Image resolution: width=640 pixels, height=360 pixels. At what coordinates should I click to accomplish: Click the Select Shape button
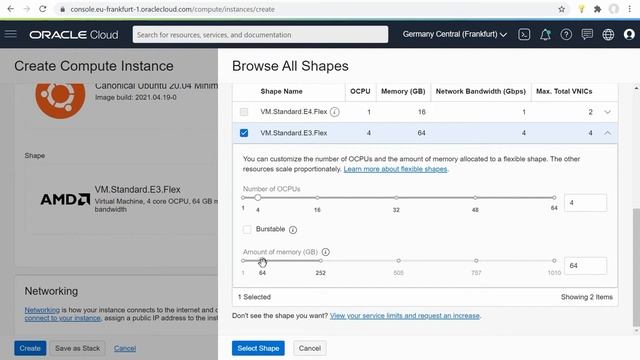[x=258, y=348]
